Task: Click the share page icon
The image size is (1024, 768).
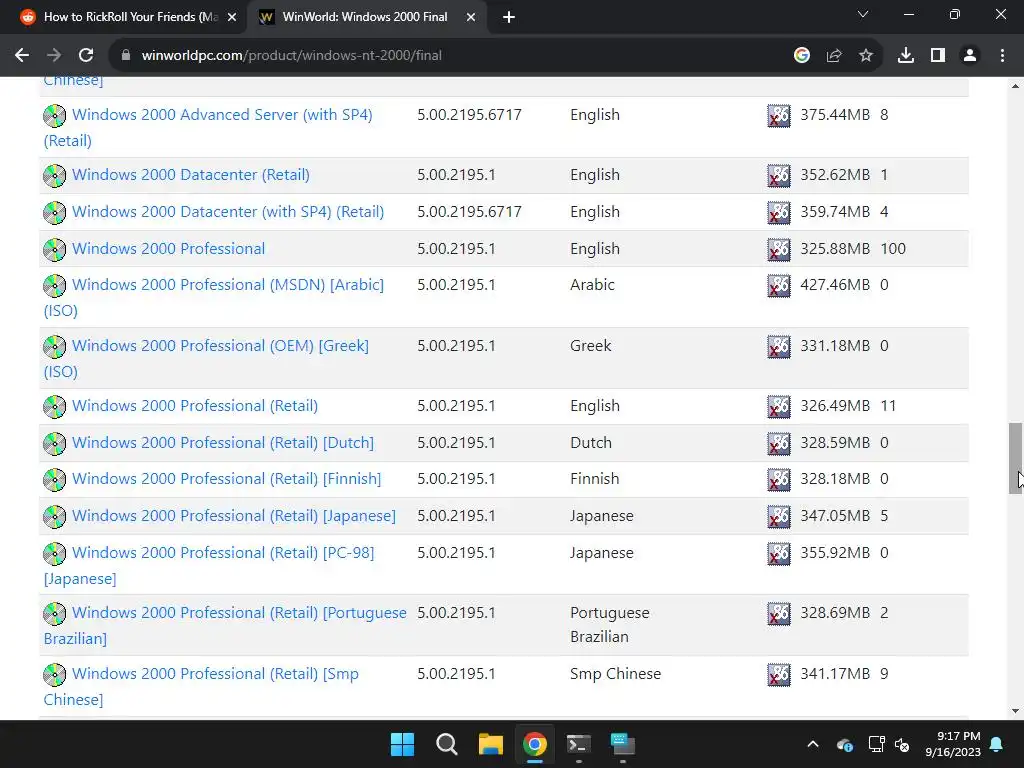Action: tap(834, 56)
